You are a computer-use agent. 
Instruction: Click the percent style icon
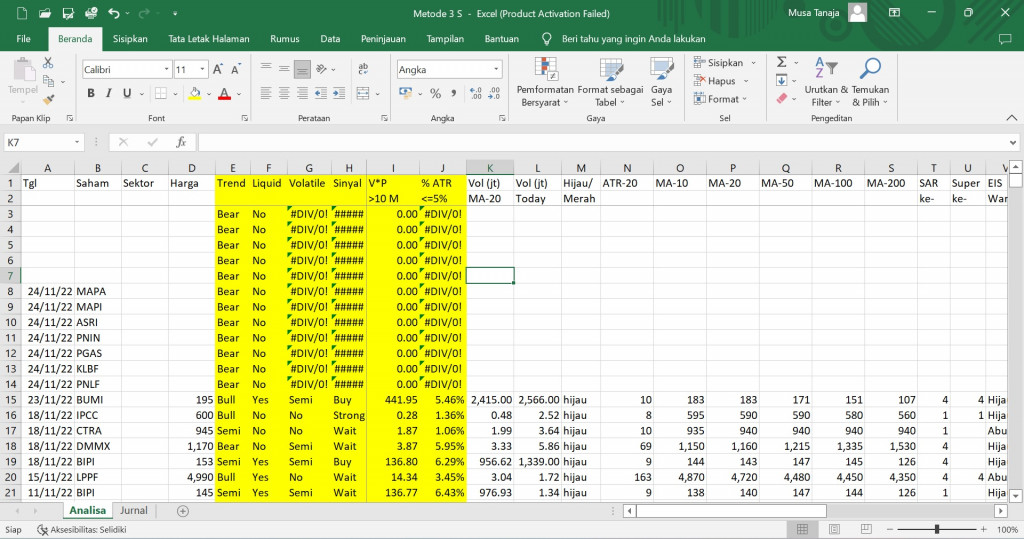point(435,94)
